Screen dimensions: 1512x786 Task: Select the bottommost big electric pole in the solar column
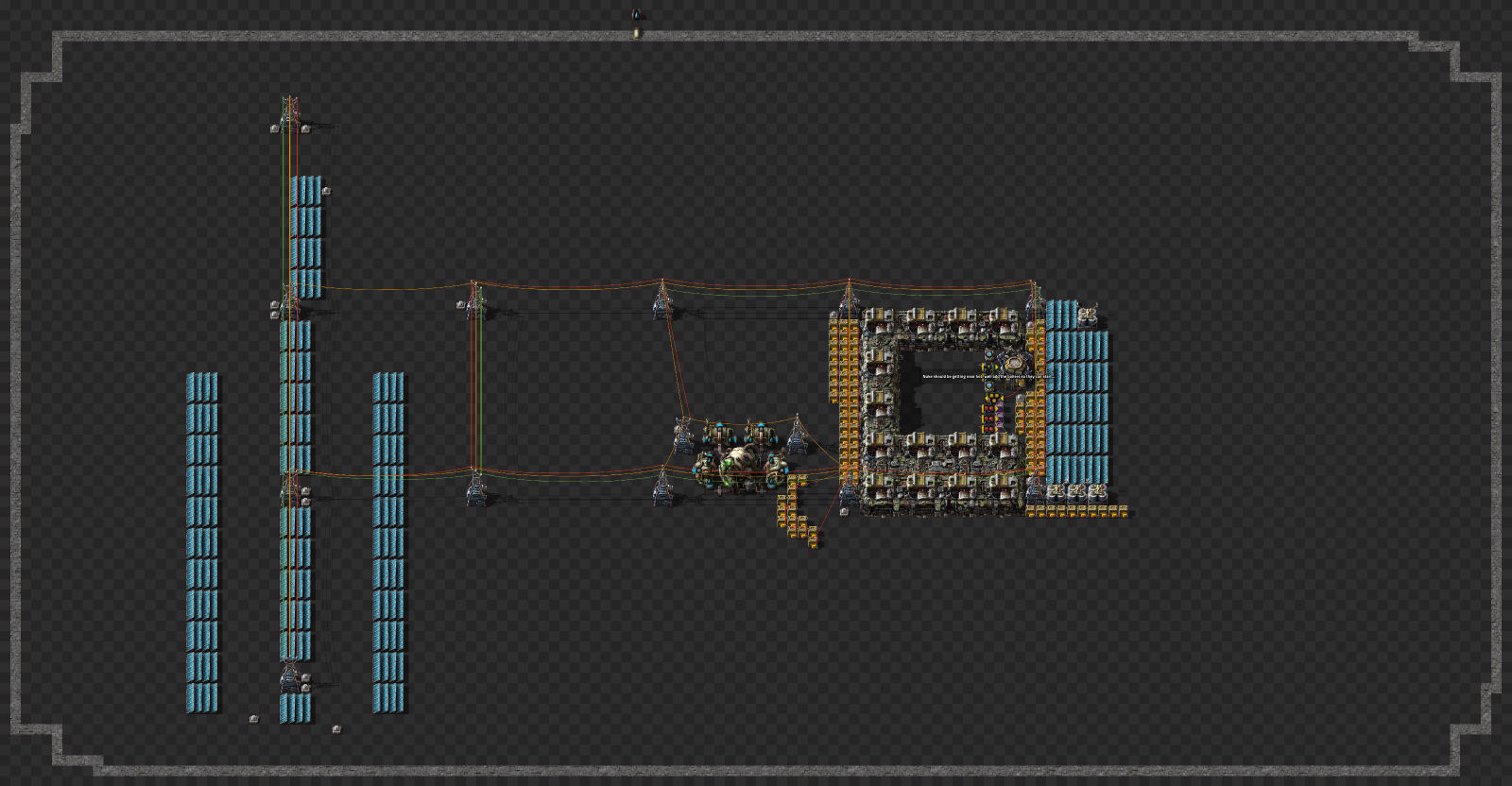click(x=290, y=676)
